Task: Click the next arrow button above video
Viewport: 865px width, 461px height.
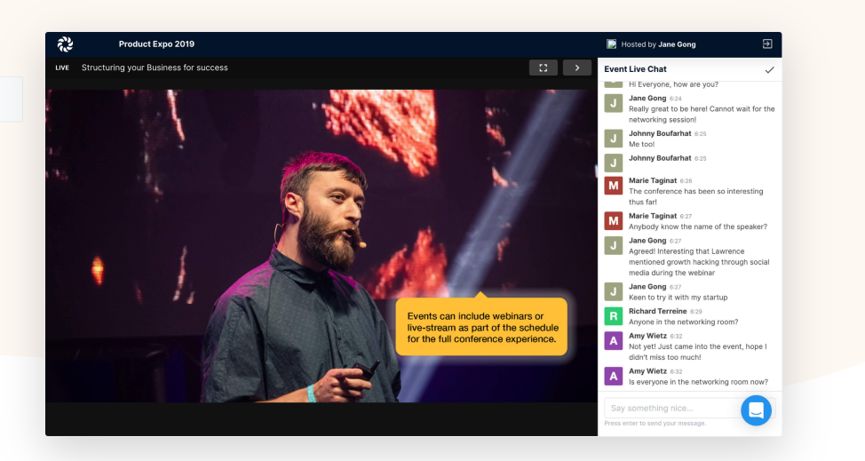Action: point(577,68)
